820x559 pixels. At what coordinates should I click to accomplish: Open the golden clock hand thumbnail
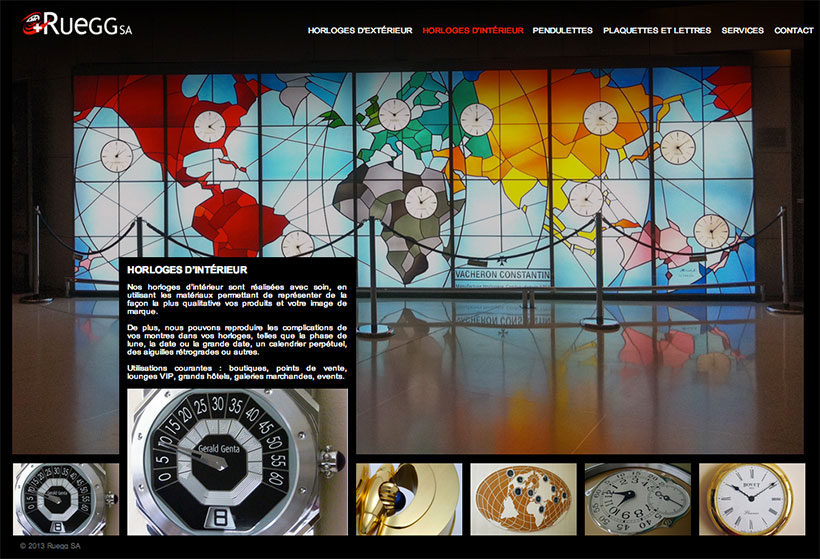[409, 499]
